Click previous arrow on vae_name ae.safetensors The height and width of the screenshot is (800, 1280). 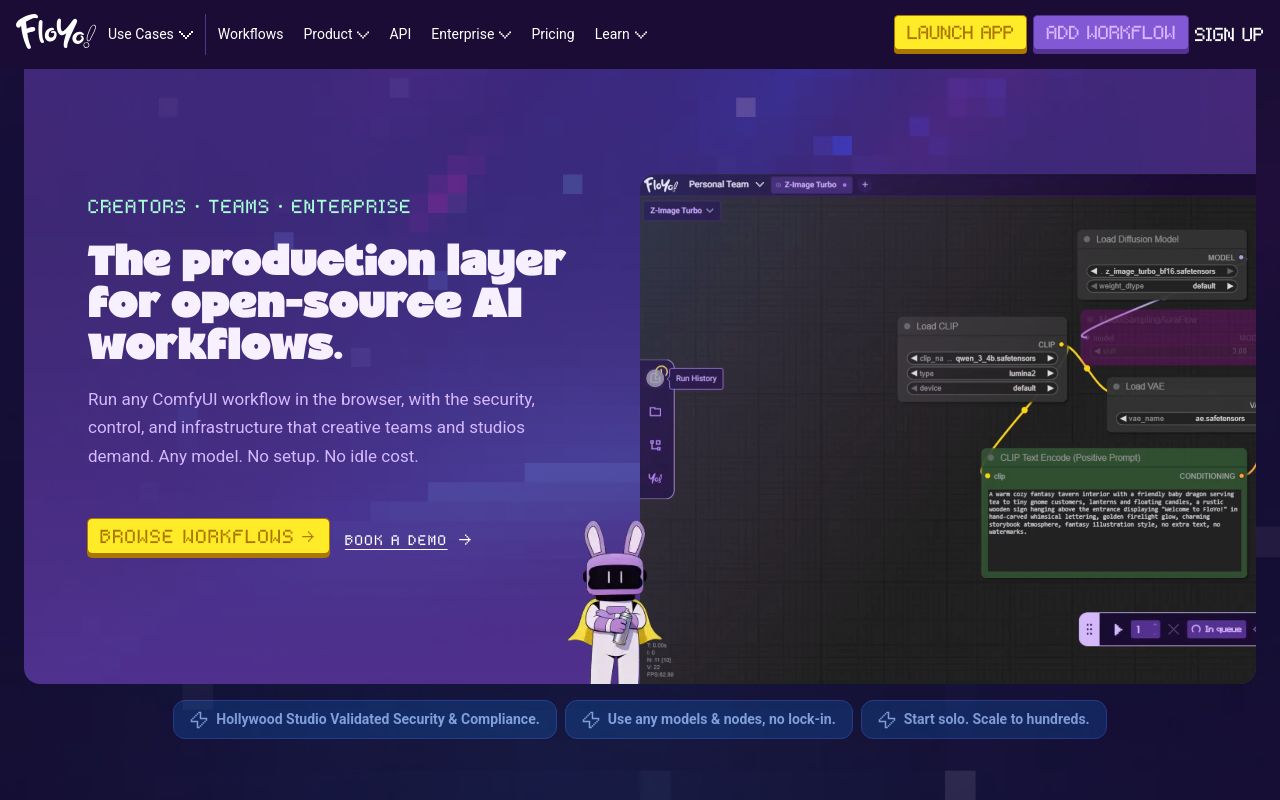[1123, 419]
